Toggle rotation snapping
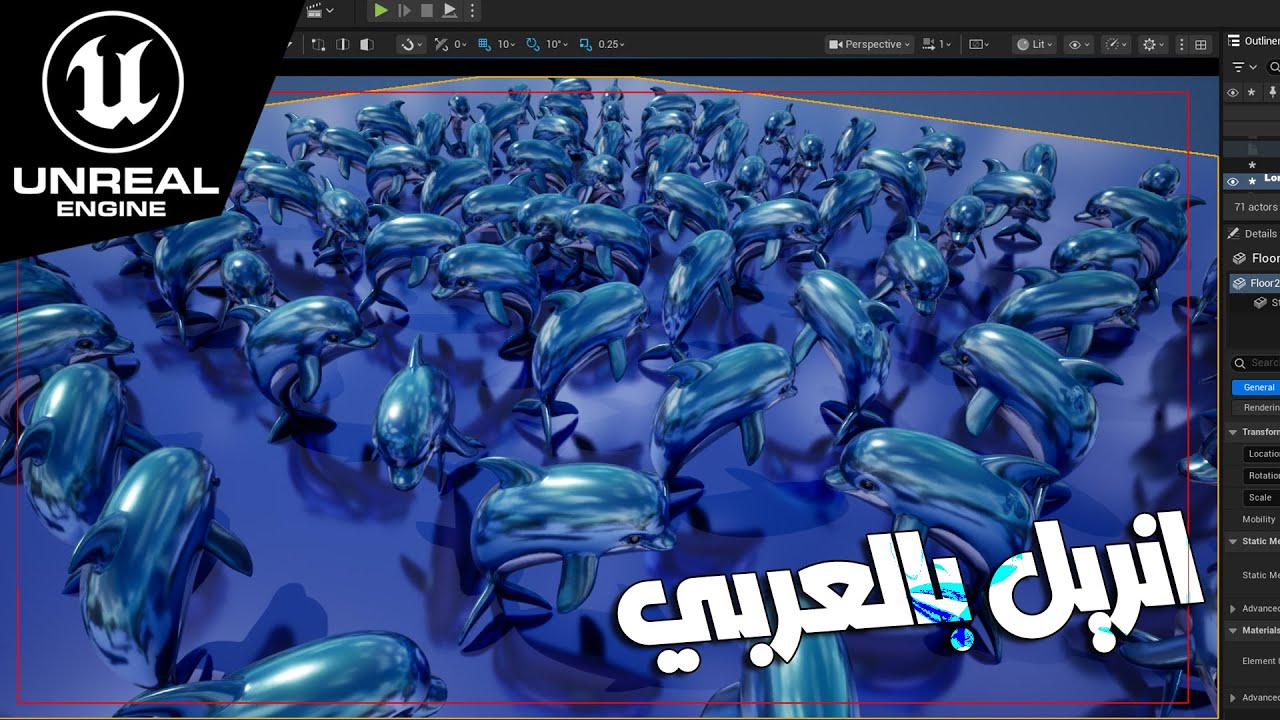The width and height of the screenshot is (1280, 720). point(533,44)
